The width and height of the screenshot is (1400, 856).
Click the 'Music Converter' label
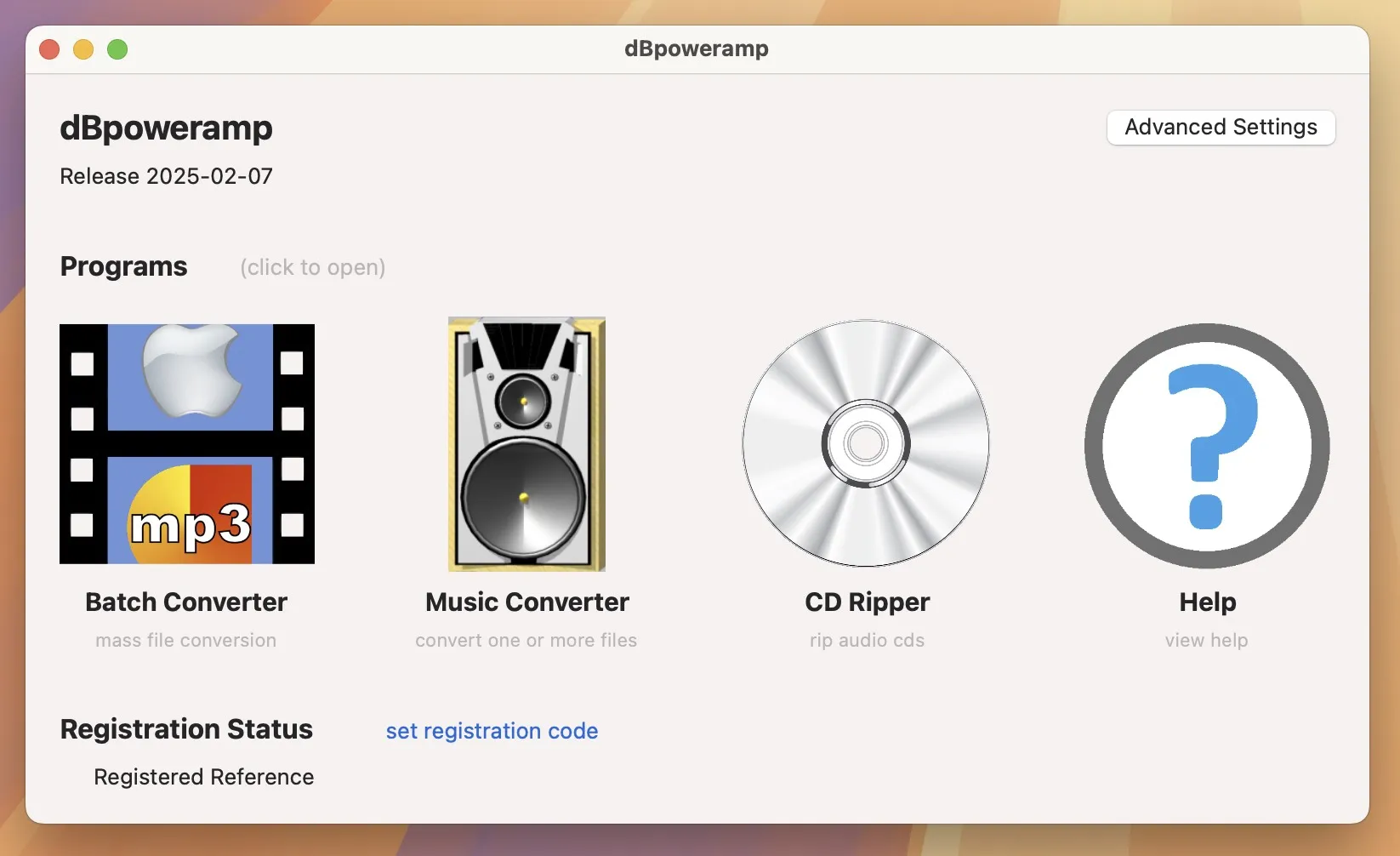click(x=527, y=602)
